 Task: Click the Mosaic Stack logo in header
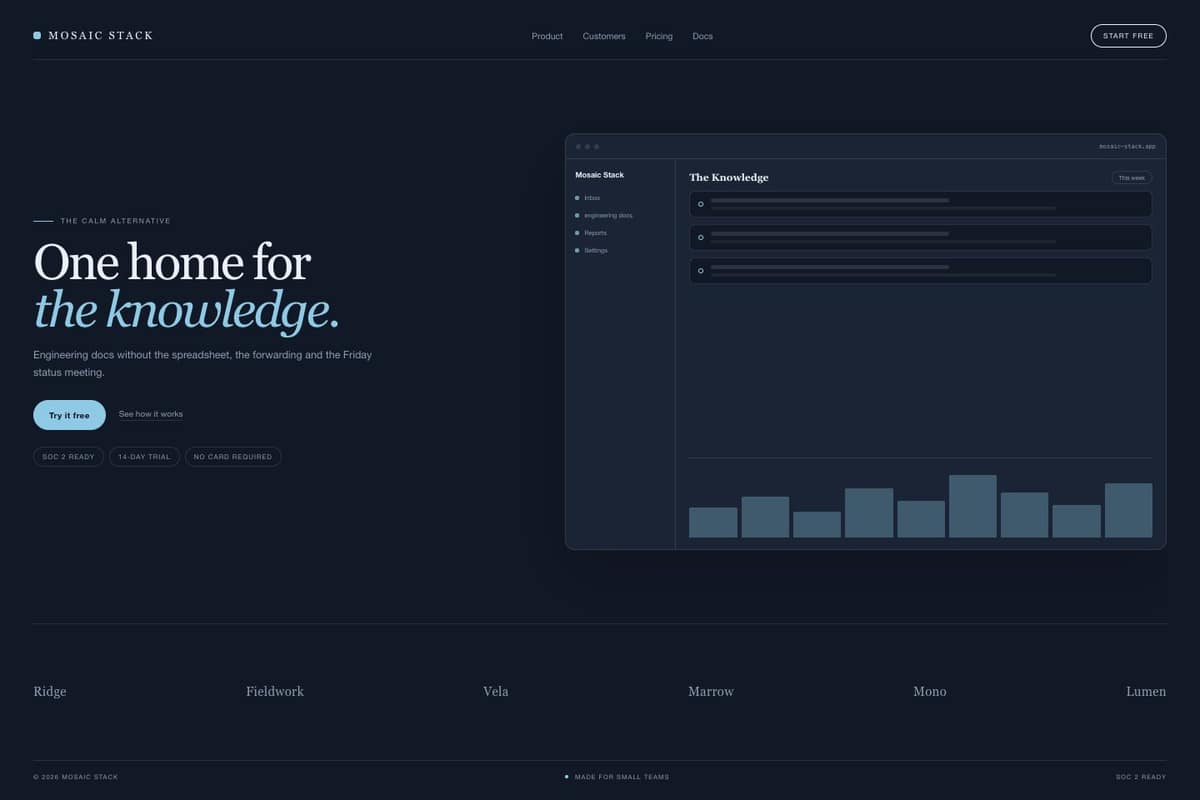point(93,36)
